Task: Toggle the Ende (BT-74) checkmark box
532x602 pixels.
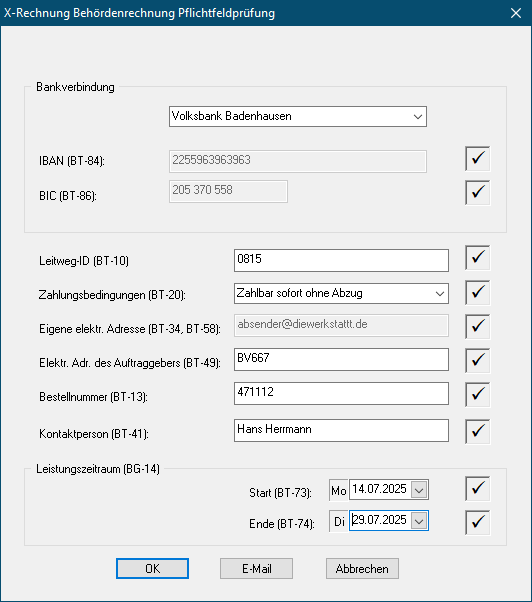Action: click(477, 522)
